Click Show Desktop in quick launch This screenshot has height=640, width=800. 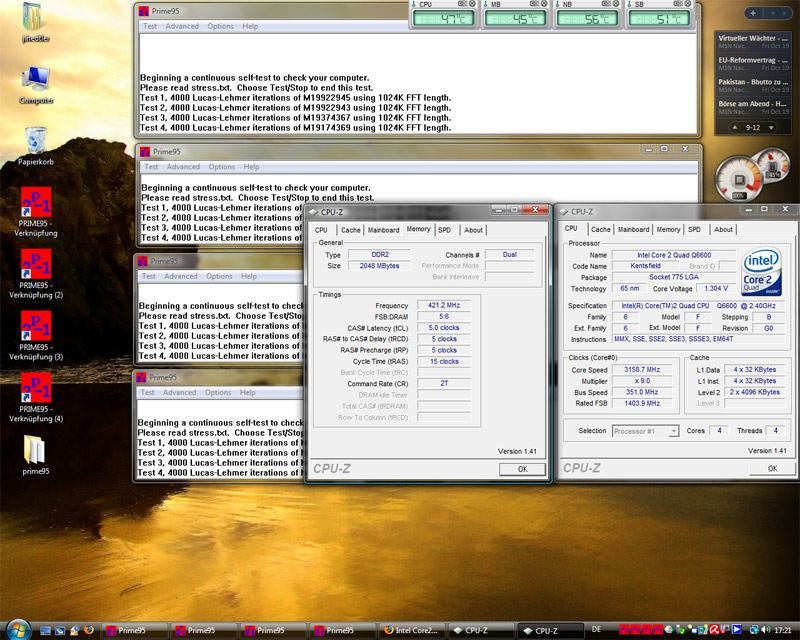45,630
